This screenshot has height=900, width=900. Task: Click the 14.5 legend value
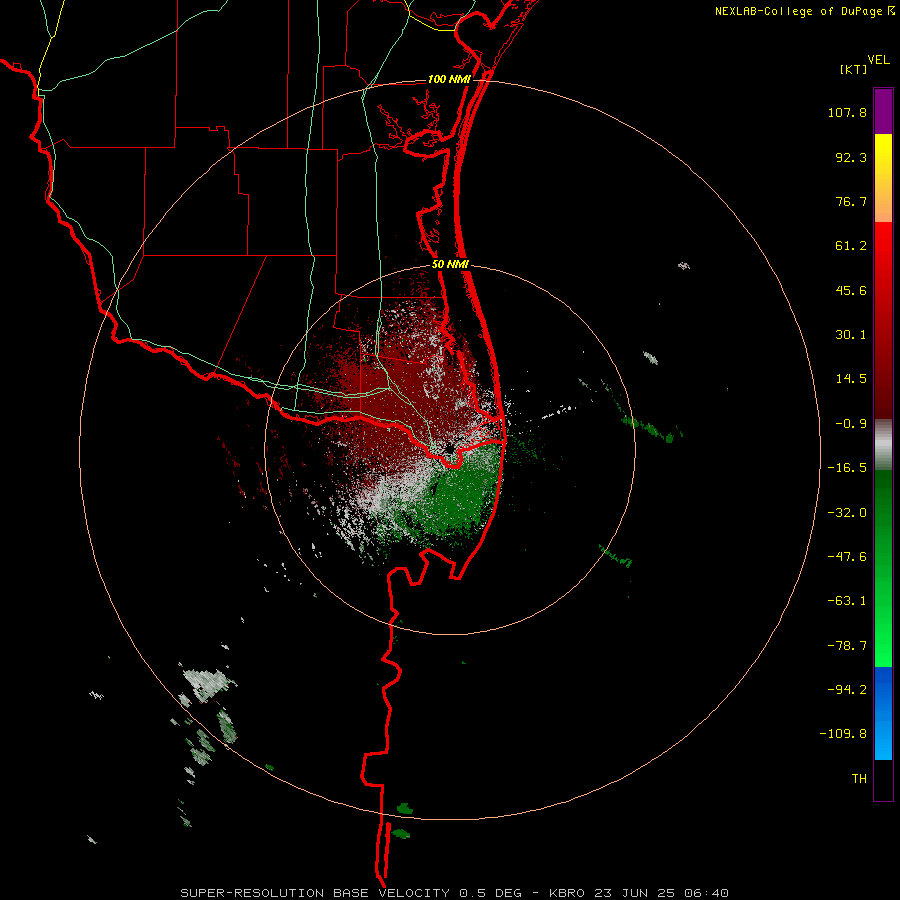click(x=851, y=379)
